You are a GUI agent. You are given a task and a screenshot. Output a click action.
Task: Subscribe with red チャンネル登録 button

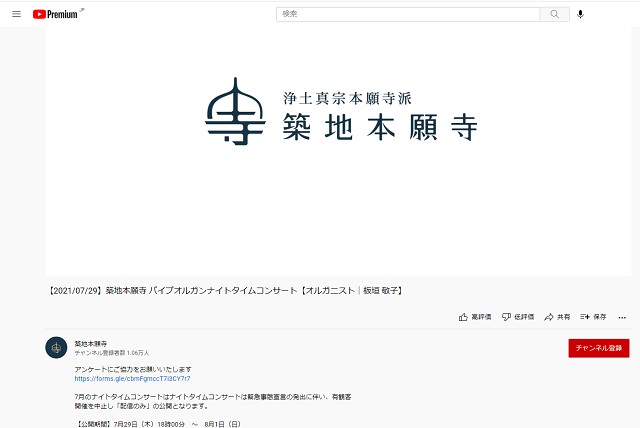(599, 348)
